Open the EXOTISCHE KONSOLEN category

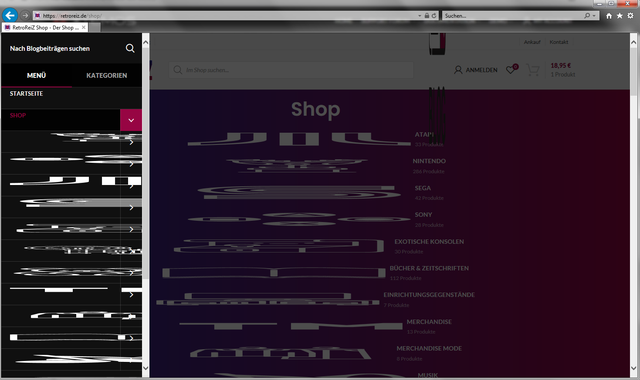429,241
